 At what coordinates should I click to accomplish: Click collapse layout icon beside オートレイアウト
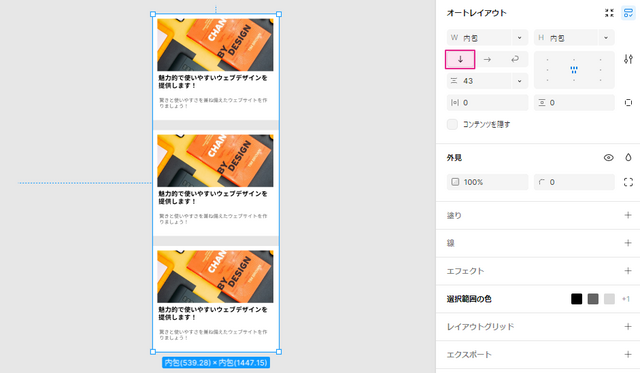click(x=609, y=13)
